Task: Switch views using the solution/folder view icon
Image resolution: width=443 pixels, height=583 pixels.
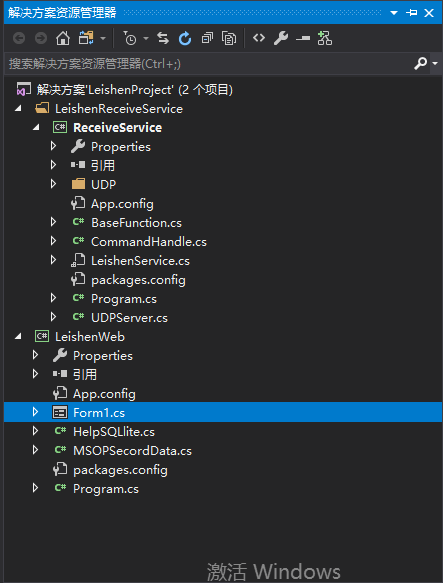Action: [x=86, y=38]
